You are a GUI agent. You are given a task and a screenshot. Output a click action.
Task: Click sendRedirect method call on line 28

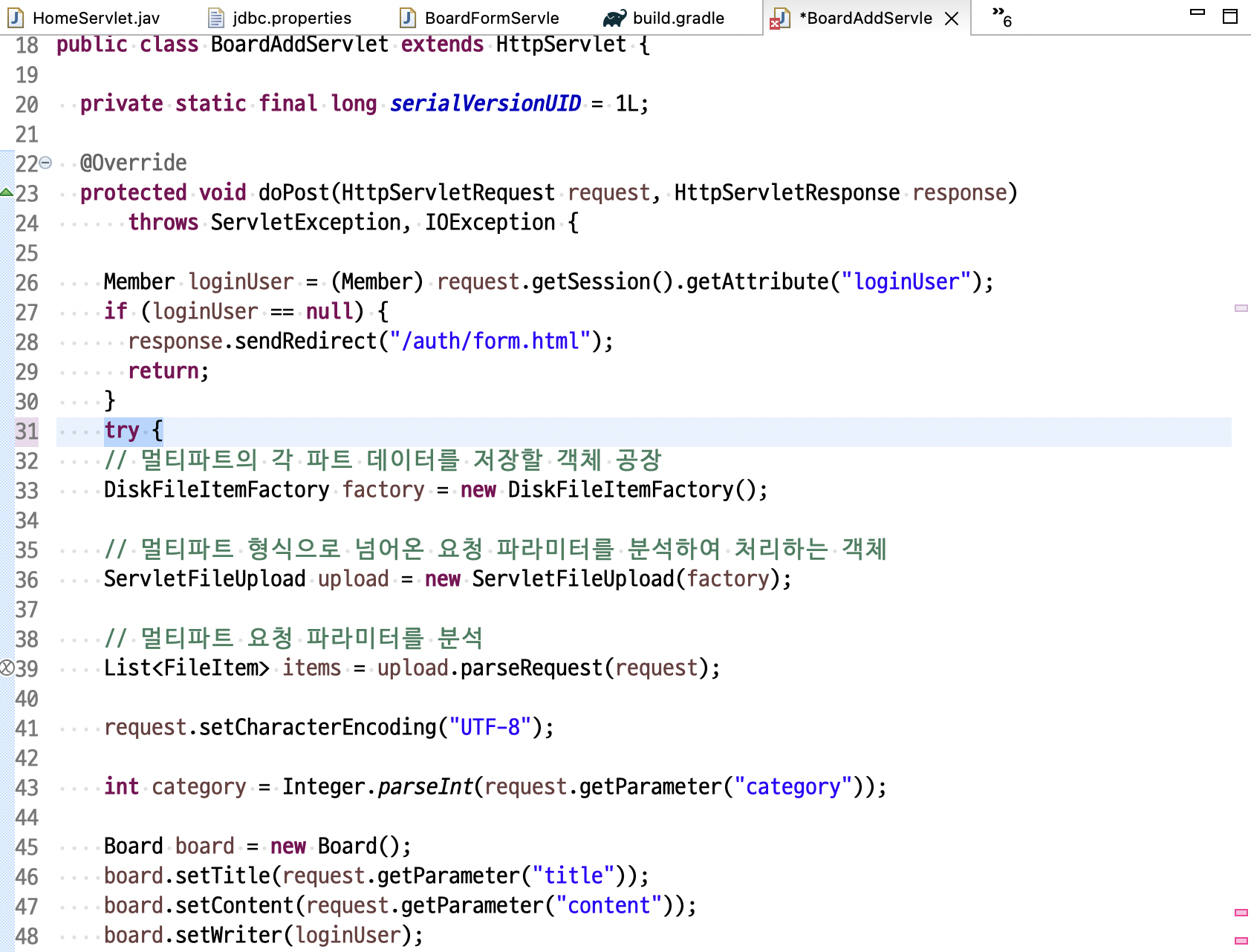tap(306, 341)
